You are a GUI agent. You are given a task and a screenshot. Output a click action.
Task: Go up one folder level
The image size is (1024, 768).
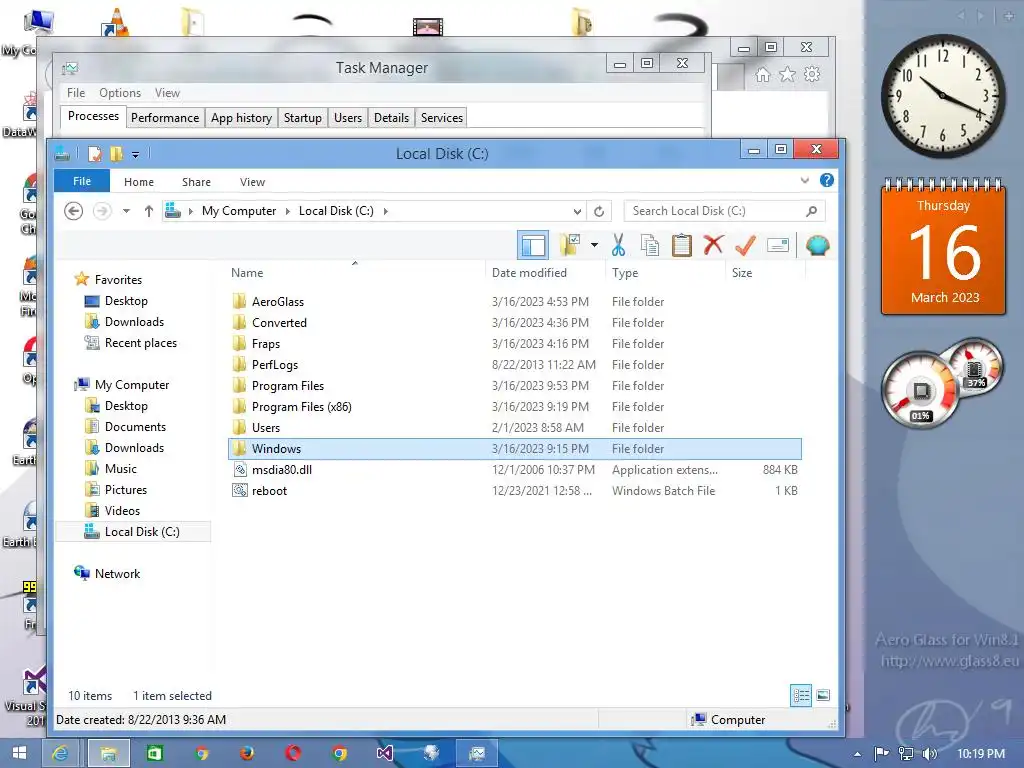point(149,211)
